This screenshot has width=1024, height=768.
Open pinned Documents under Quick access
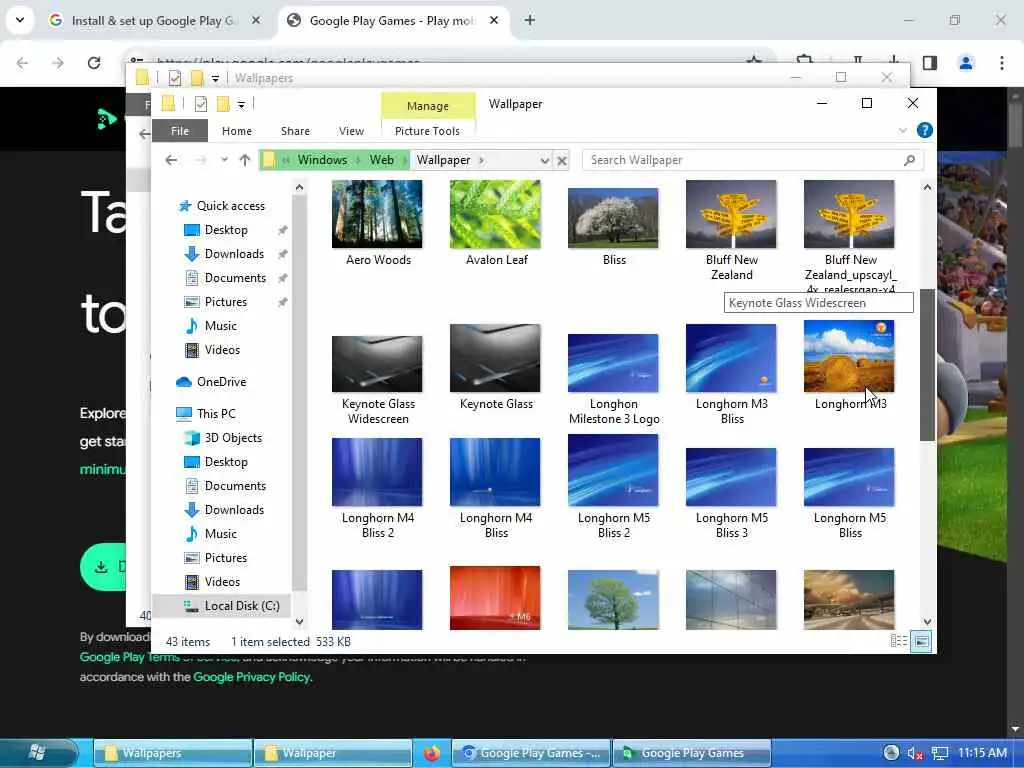pyautogui.click(x=235, y=278)
